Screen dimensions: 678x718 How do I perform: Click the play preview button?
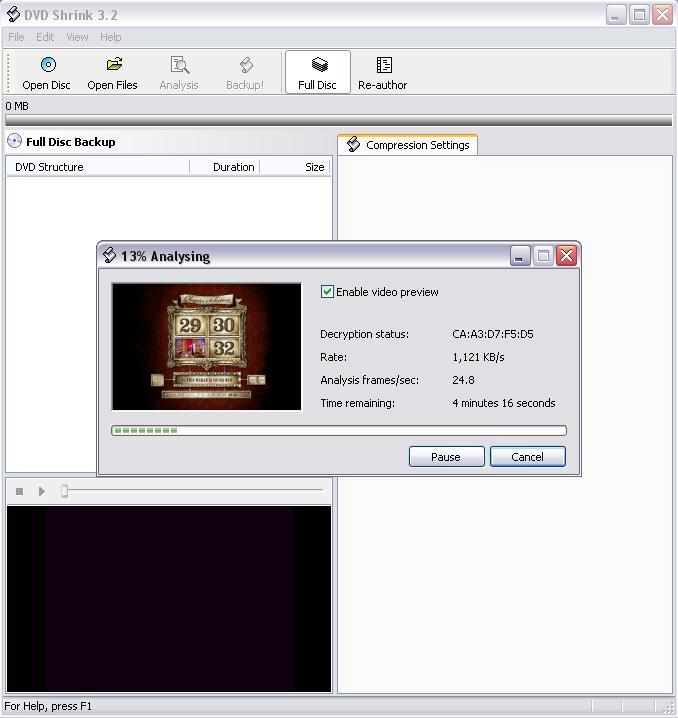pos(42,491)
